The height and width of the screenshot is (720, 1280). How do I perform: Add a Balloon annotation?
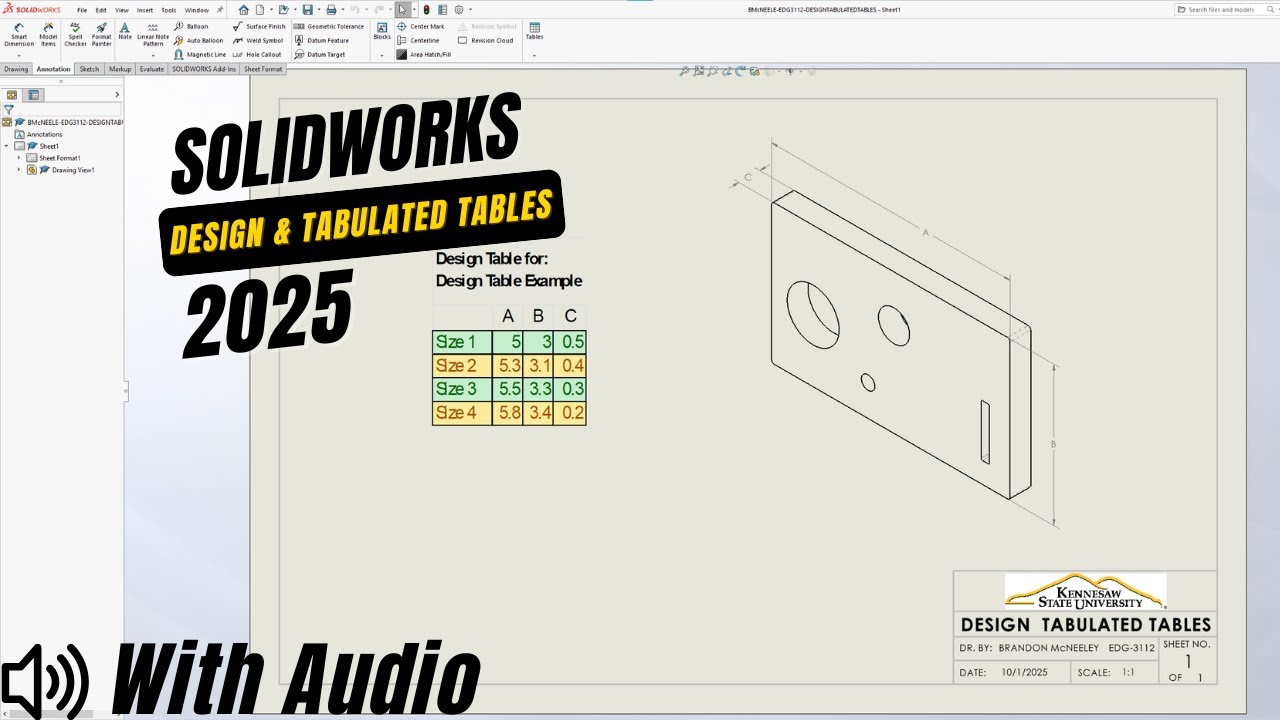(x=191, y=26)
